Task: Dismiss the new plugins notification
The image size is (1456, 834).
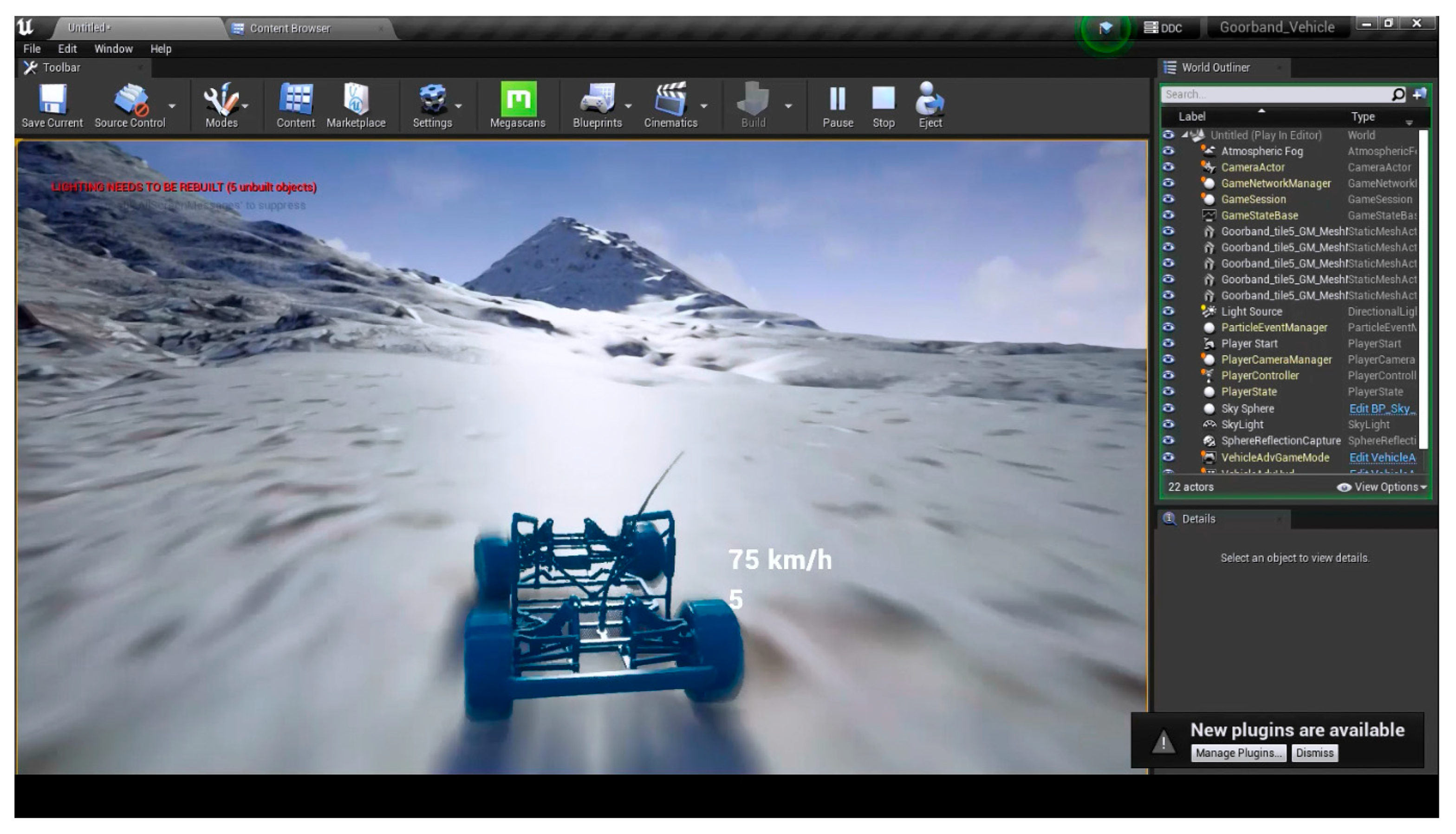Action: [1314, 753]
